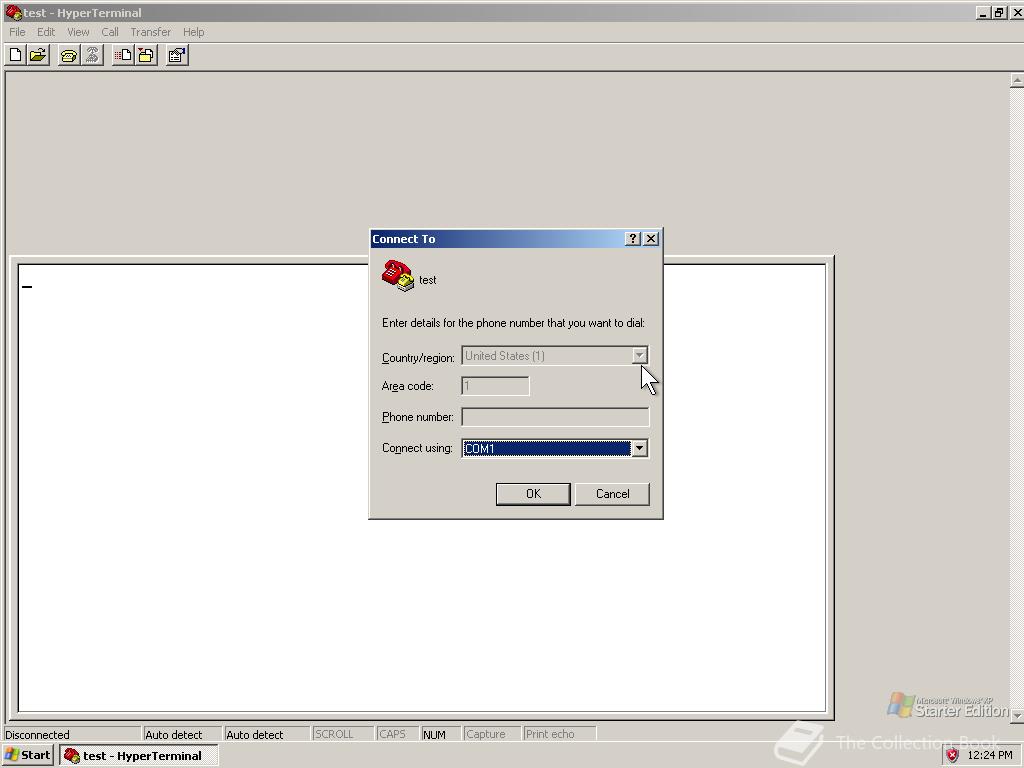The image size is (1024, 768).
Task: Restore down the HyperTerminal window
Action: tap(999, 12)
